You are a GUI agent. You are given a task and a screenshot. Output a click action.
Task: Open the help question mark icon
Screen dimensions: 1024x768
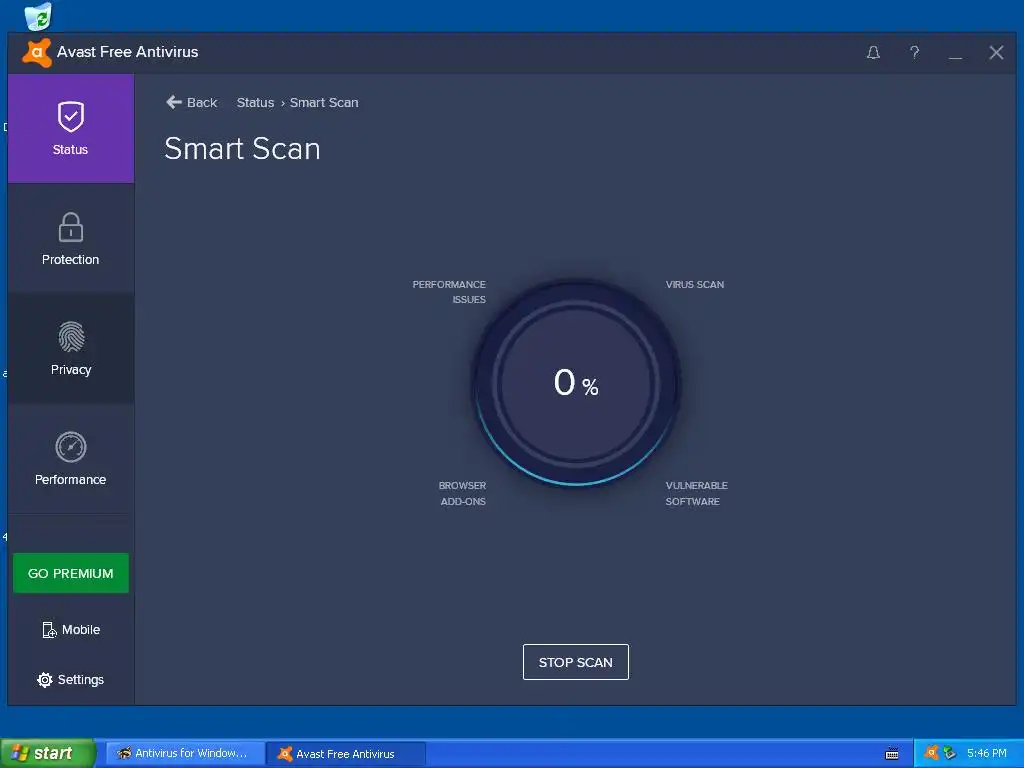[914, 52]
